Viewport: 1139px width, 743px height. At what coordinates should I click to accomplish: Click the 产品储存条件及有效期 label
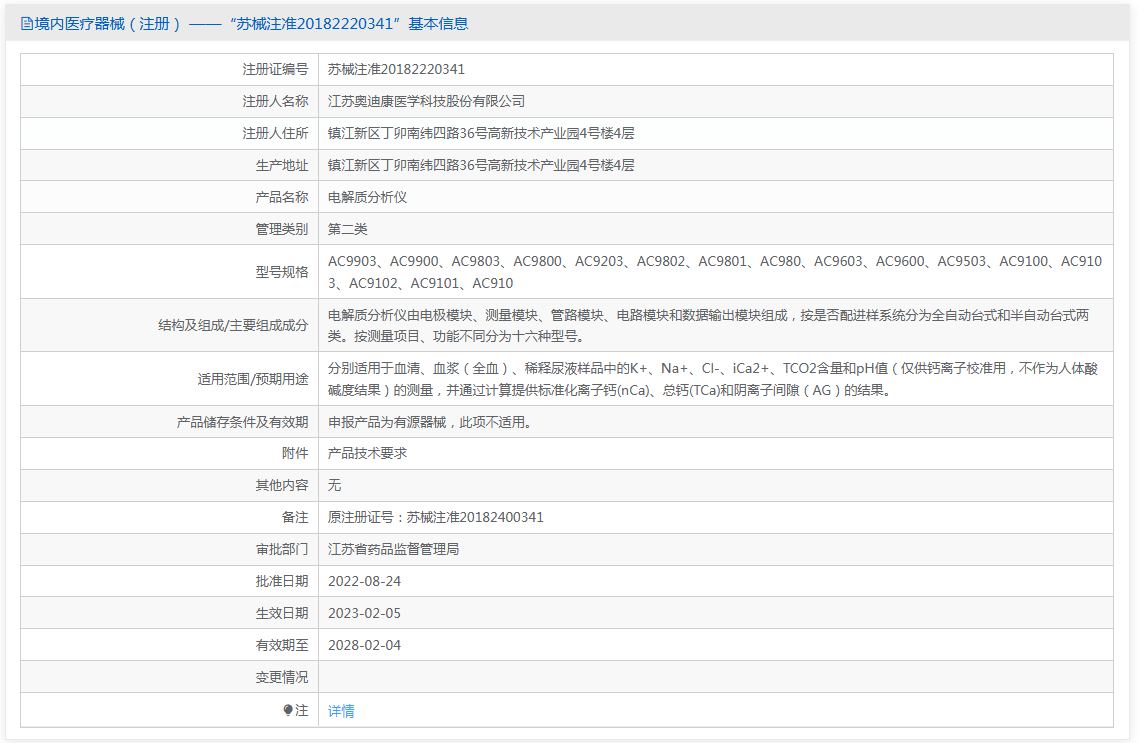coord(243,422)
